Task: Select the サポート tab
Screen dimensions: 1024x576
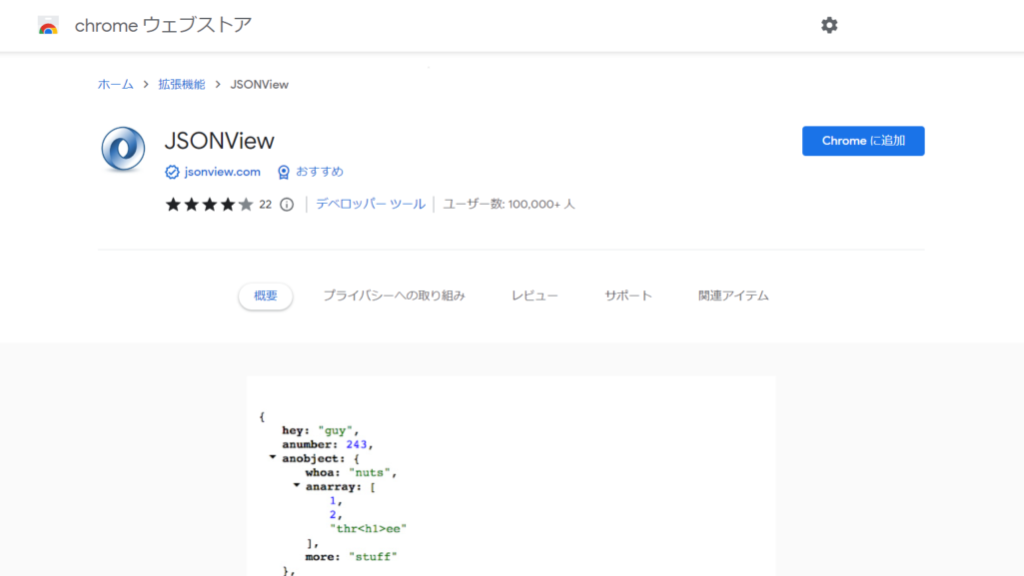Action: point(628,295)
